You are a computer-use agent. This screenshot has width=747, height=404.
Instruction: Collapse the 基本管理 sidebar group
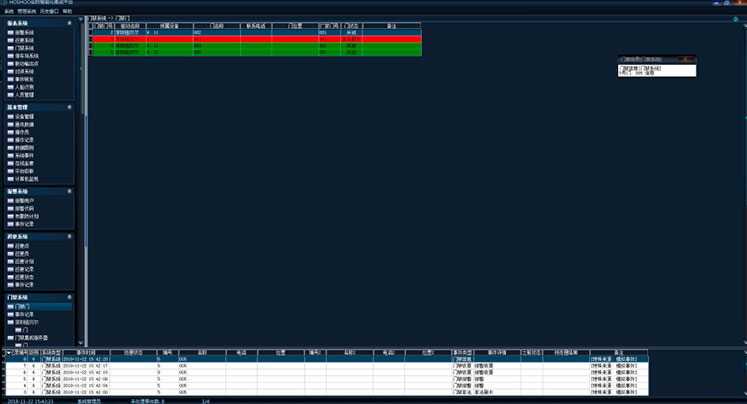(x=70, y=106)
